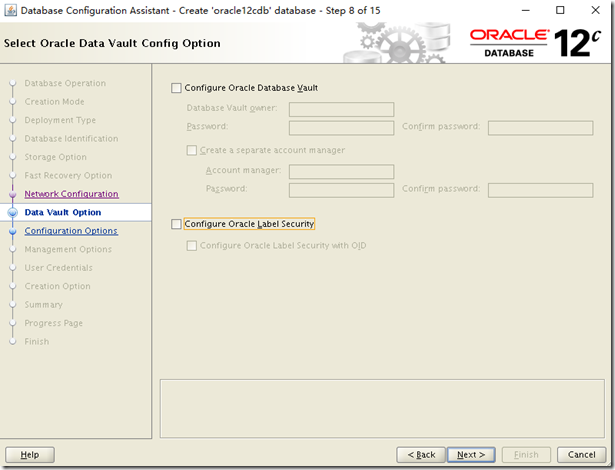This screenshot has height=470, width=615.
Task: Click Database Identification step label
Action: tap(71, 138)
